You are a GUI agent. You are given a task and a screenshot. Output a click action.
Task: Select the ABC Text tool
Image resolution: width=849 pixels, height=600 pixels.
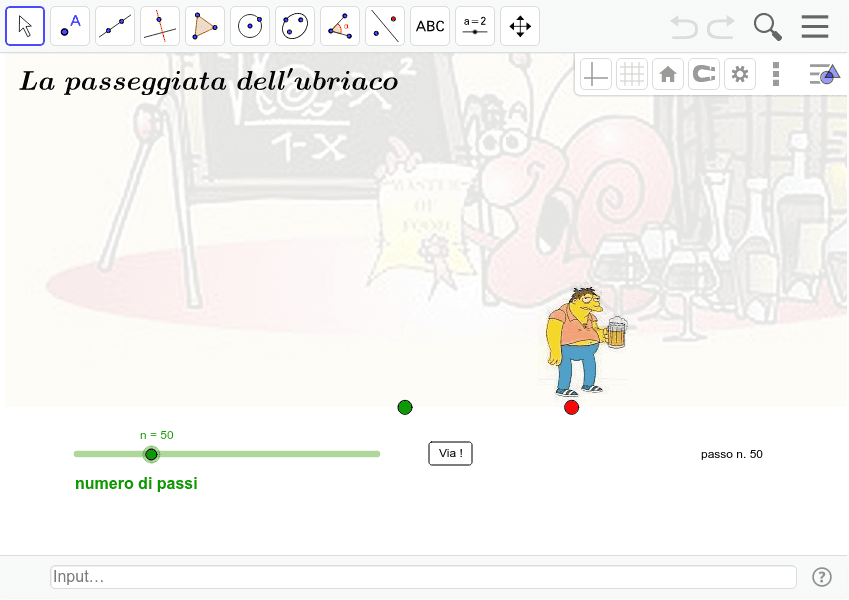point(430,26)
